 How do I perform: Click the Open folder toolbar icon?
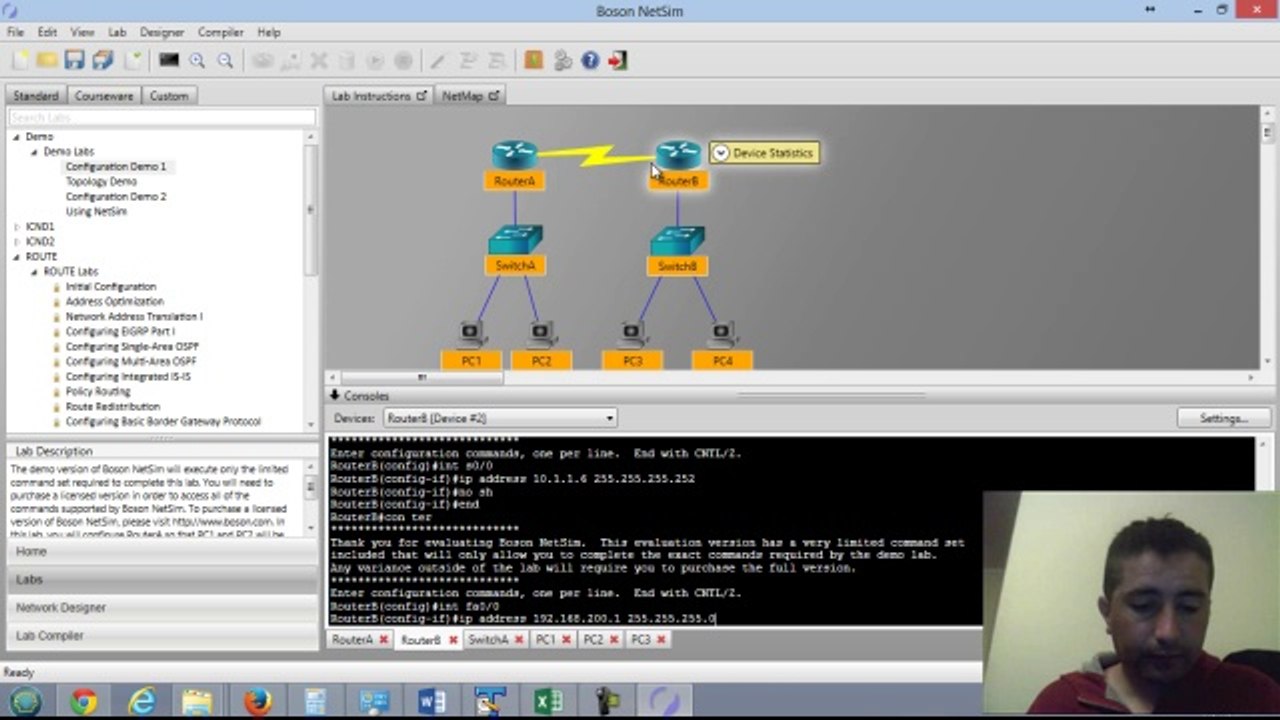pos(47,61)
